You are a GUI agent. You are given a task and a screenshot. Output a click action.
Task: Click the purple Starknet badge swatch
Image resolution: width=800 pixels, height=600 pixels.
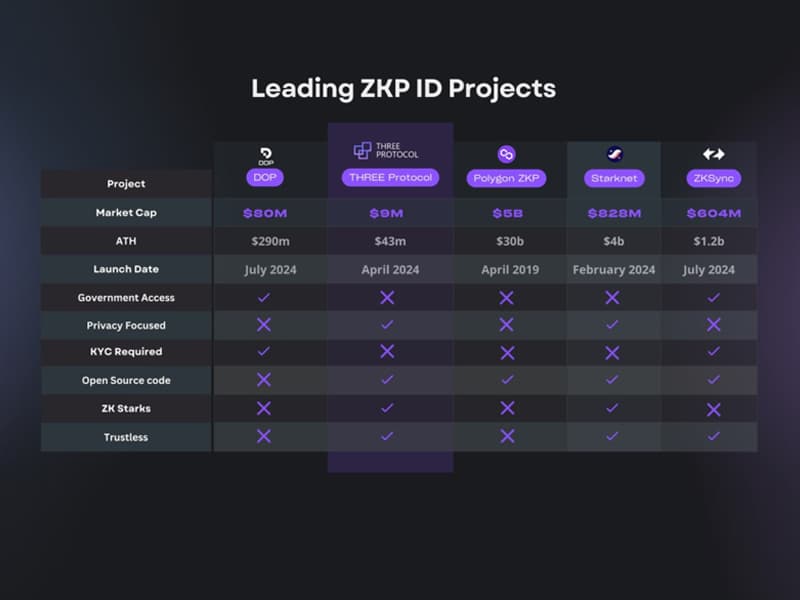coord(613,177)
